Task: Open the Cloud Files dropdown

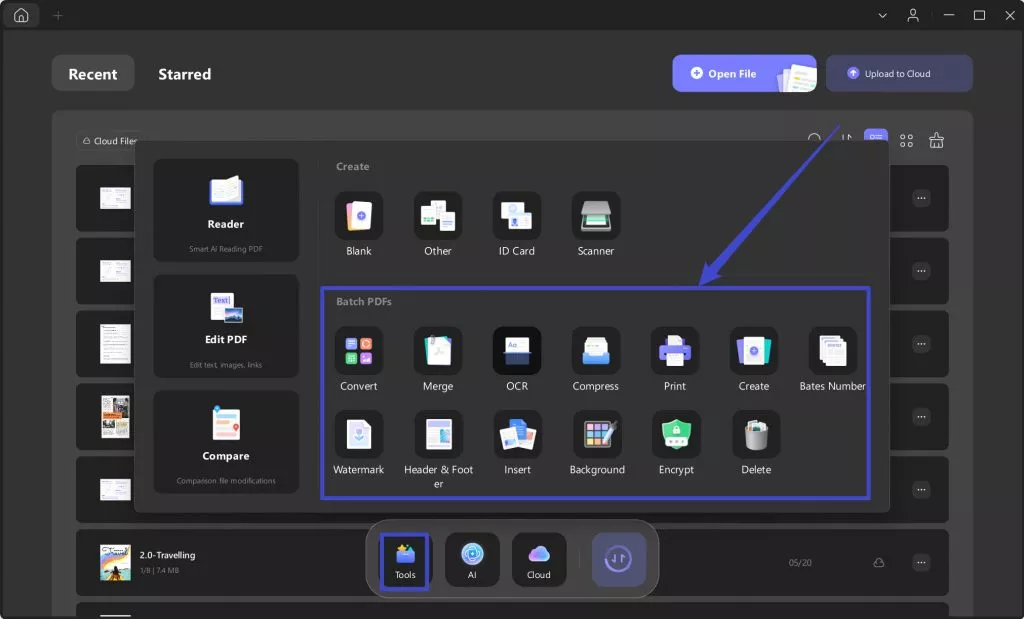Action: pos(109,141)
